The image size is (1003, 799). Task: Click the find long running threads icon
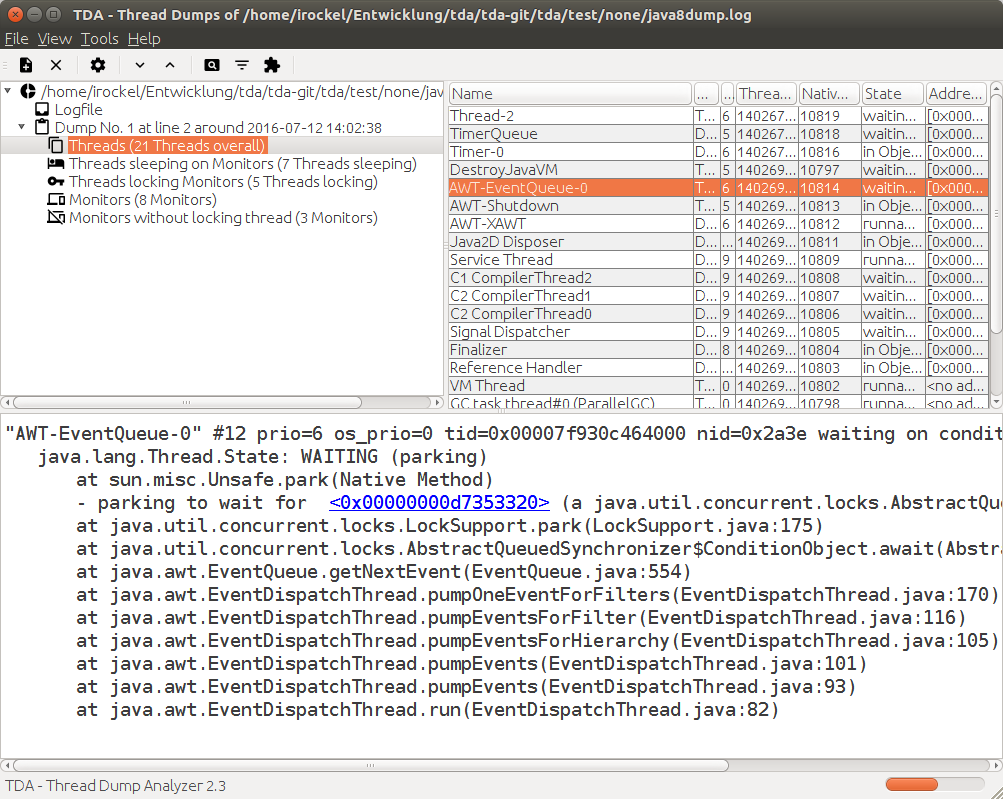pyautogui.click(x=212, y=65)
